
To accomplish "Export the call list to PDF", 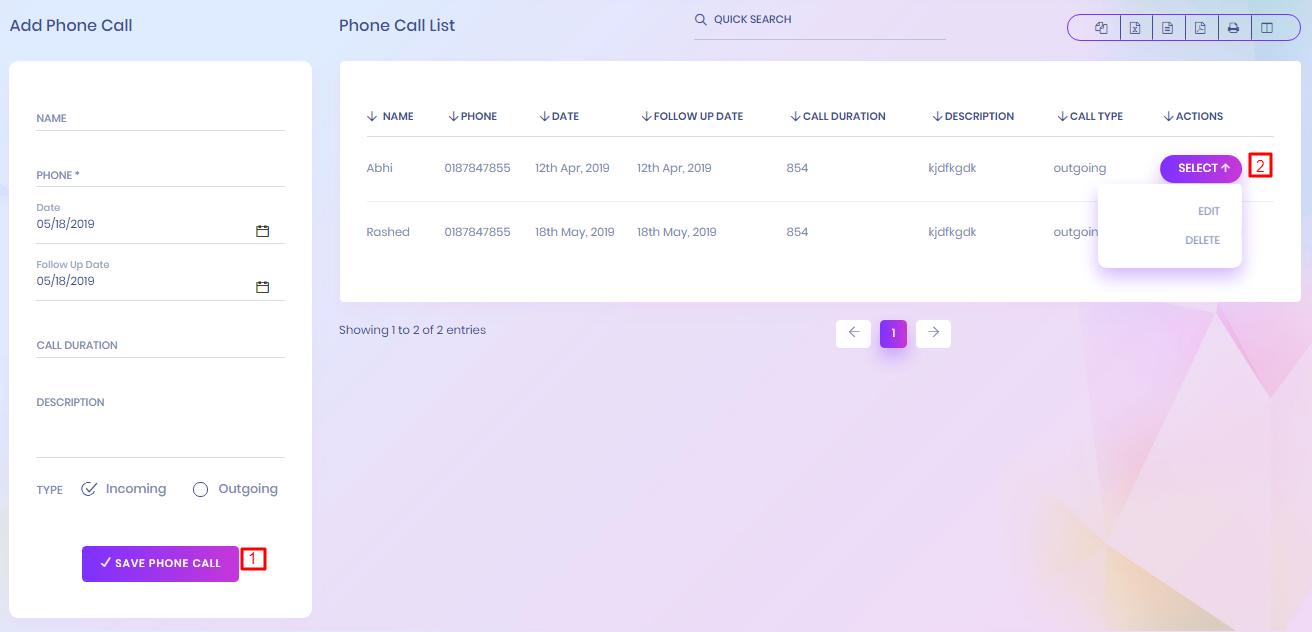I will pyautogui.click(x=1200, y=28).
